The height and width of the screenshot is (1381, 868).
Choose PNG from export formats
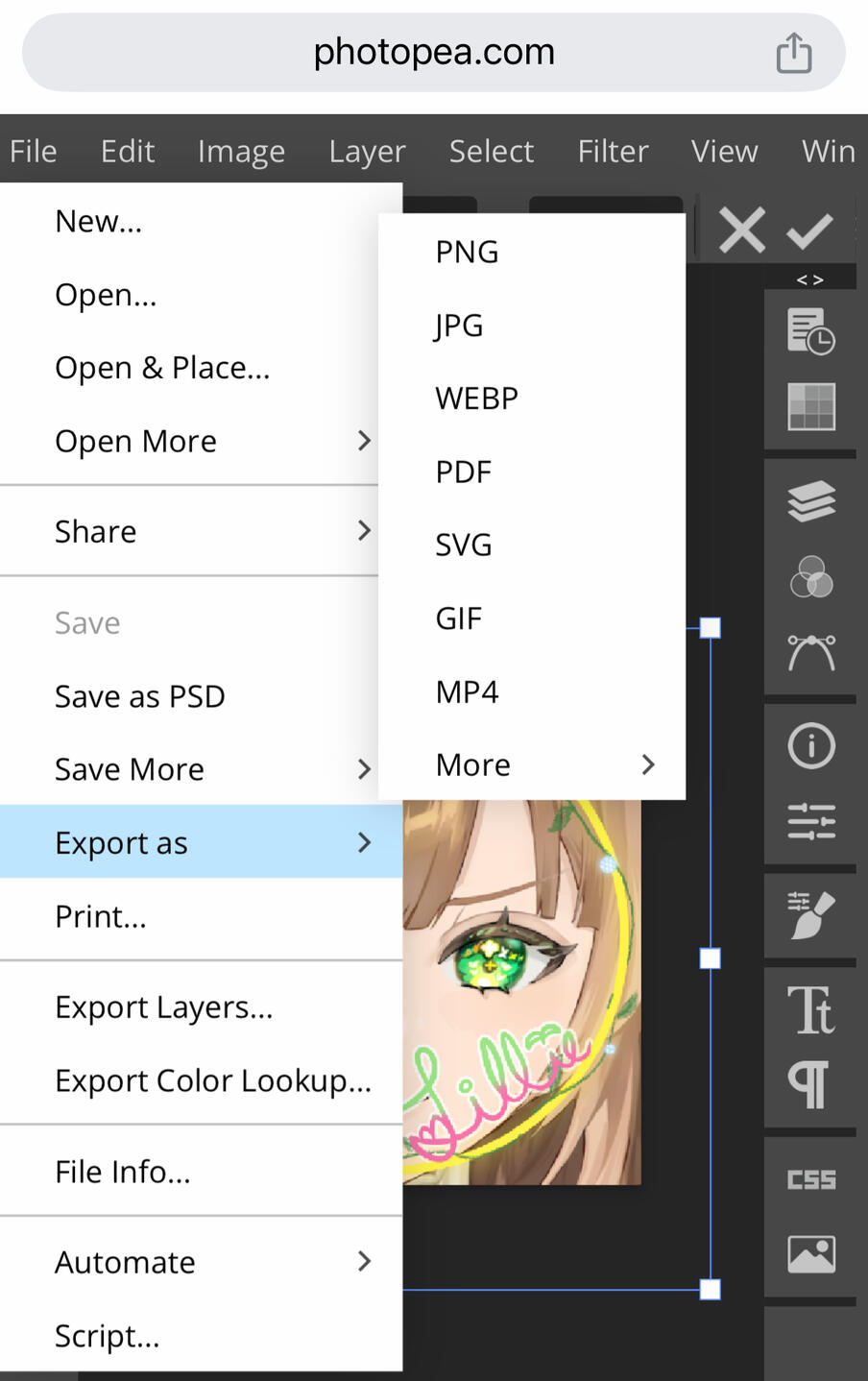468,252
